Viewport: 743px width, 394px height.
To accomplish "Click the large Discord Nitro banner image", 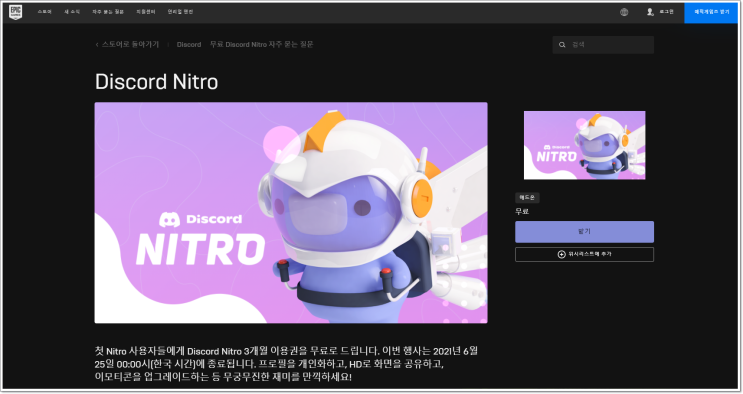I will pos(291,213).
